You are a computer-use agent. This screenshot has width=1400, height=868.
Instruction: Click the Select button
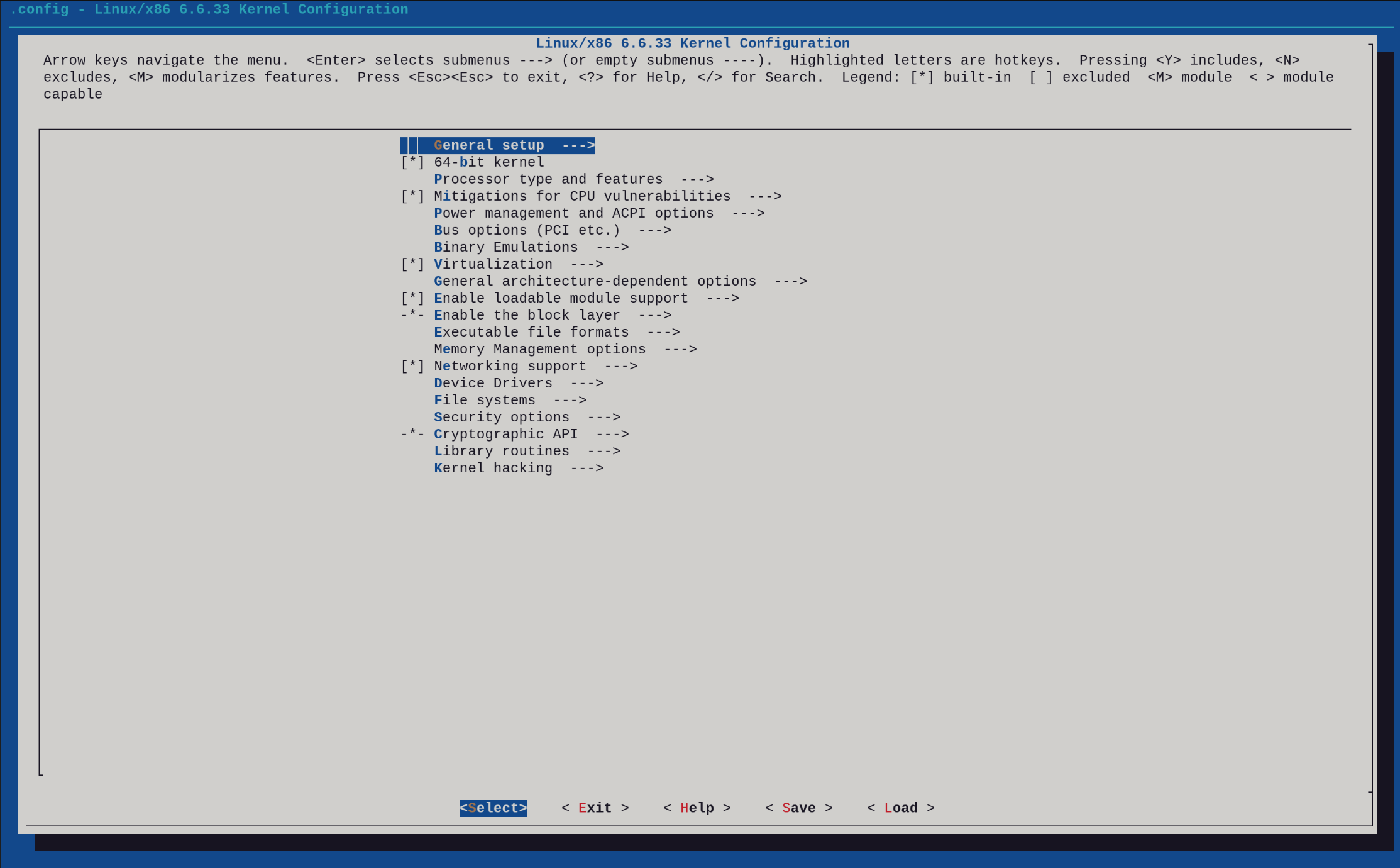click(x=493, y=808)
